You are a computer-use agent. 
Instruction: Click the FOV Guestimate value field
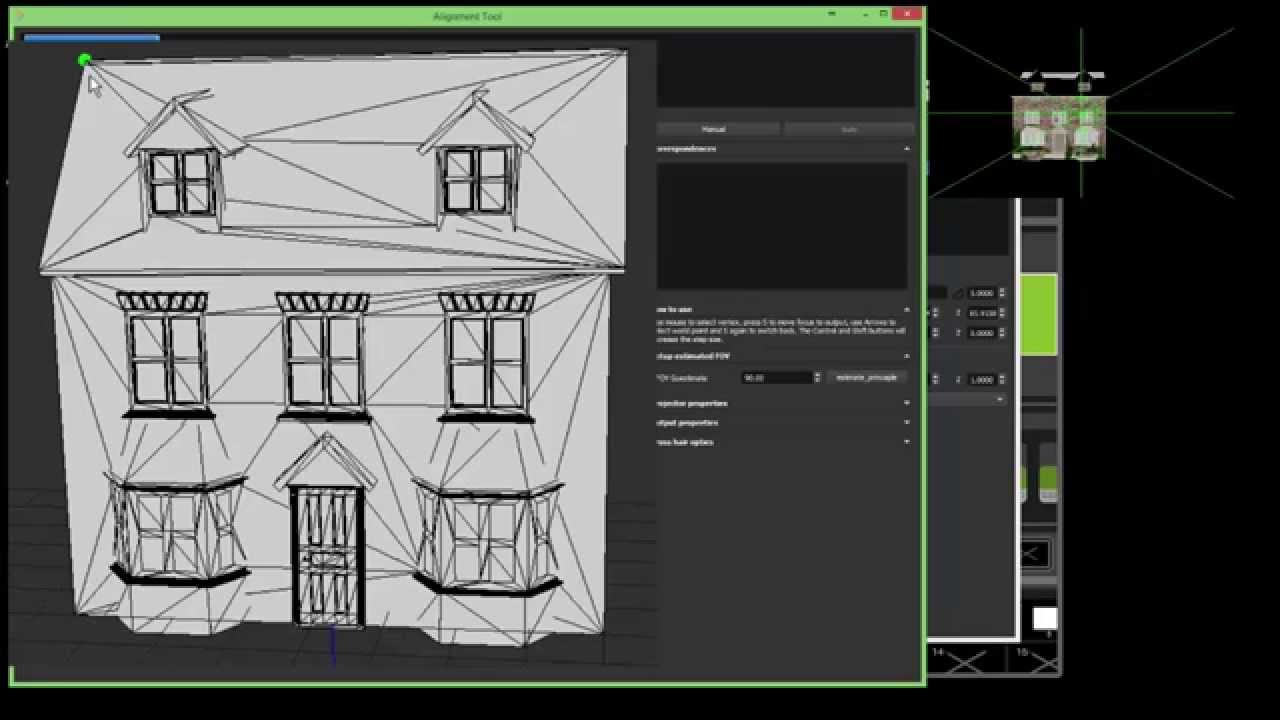coord(776,378)
